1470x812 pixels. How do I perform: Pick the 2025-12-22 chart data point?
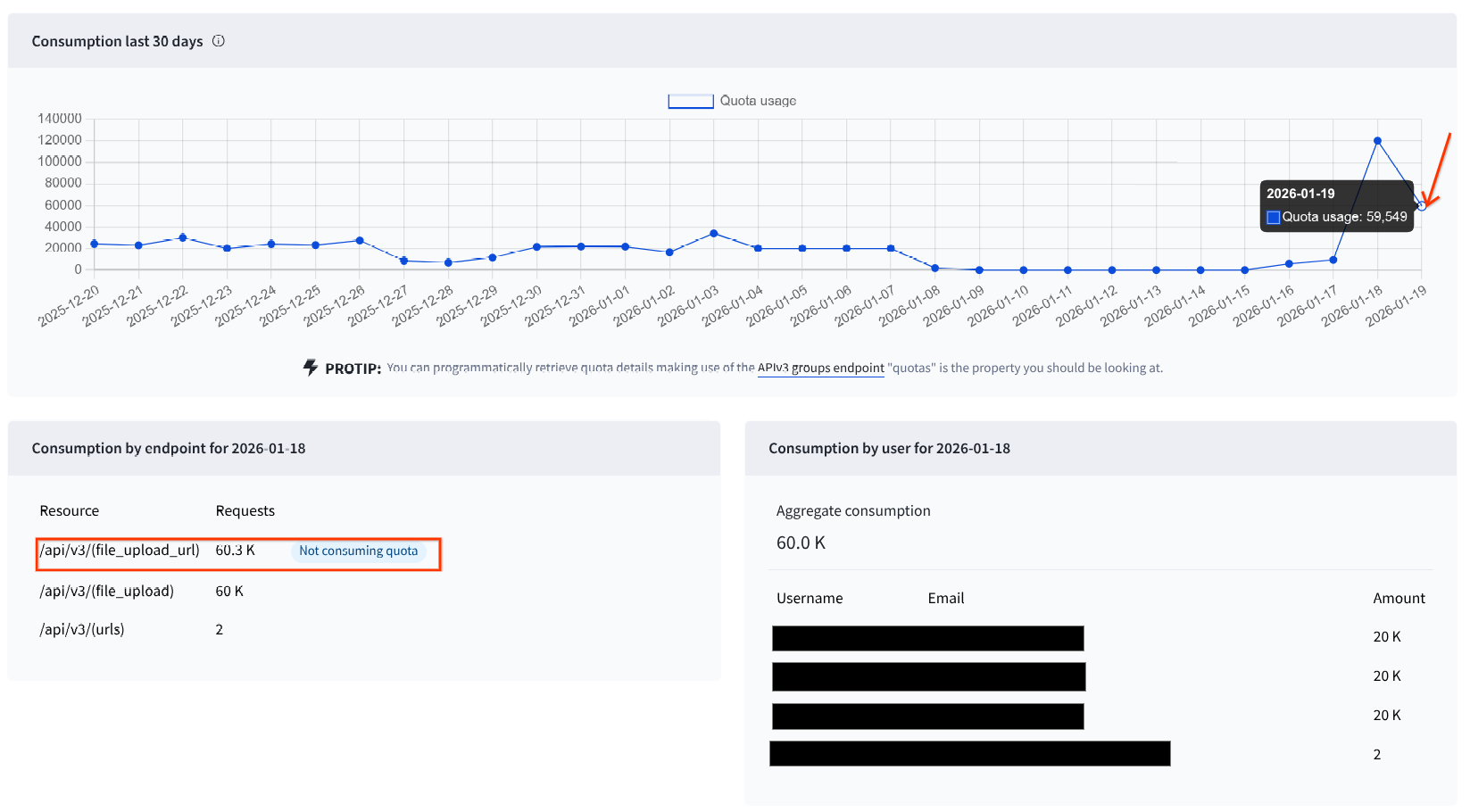[x=183, y=237]
